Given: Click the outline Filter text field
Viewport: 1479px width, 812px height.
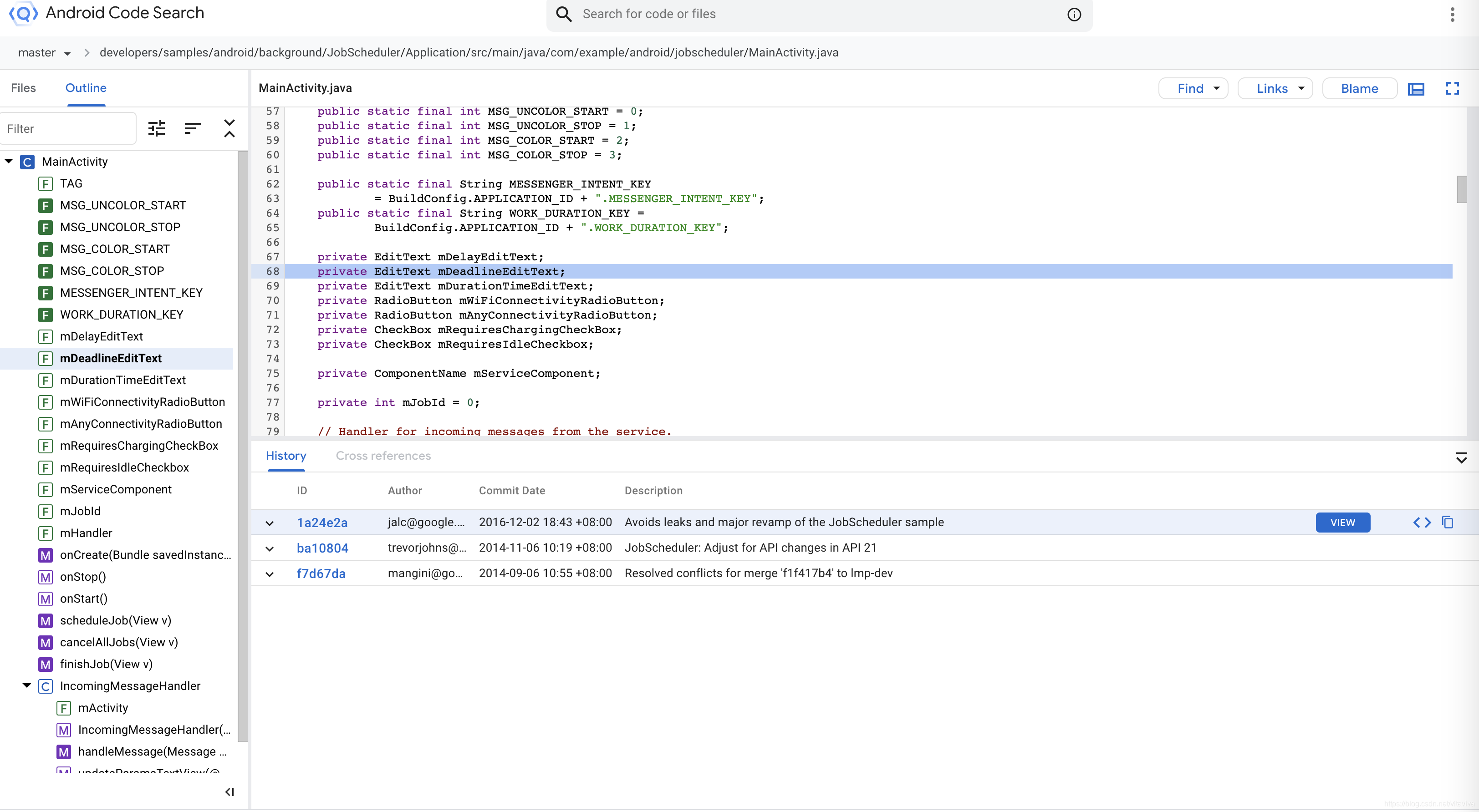Looking at the screenshot, I should pos(68,128).
